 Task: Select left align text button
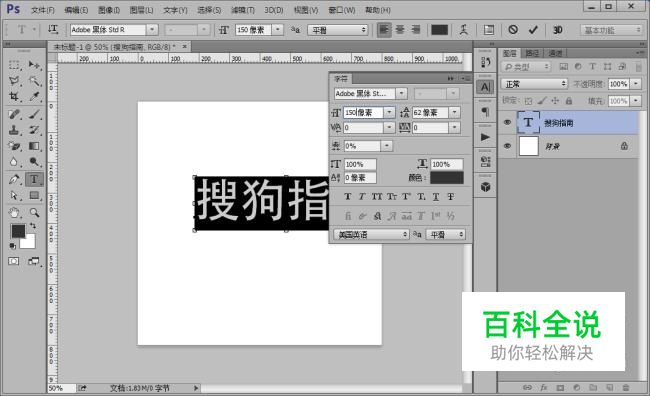click(384, 30)
